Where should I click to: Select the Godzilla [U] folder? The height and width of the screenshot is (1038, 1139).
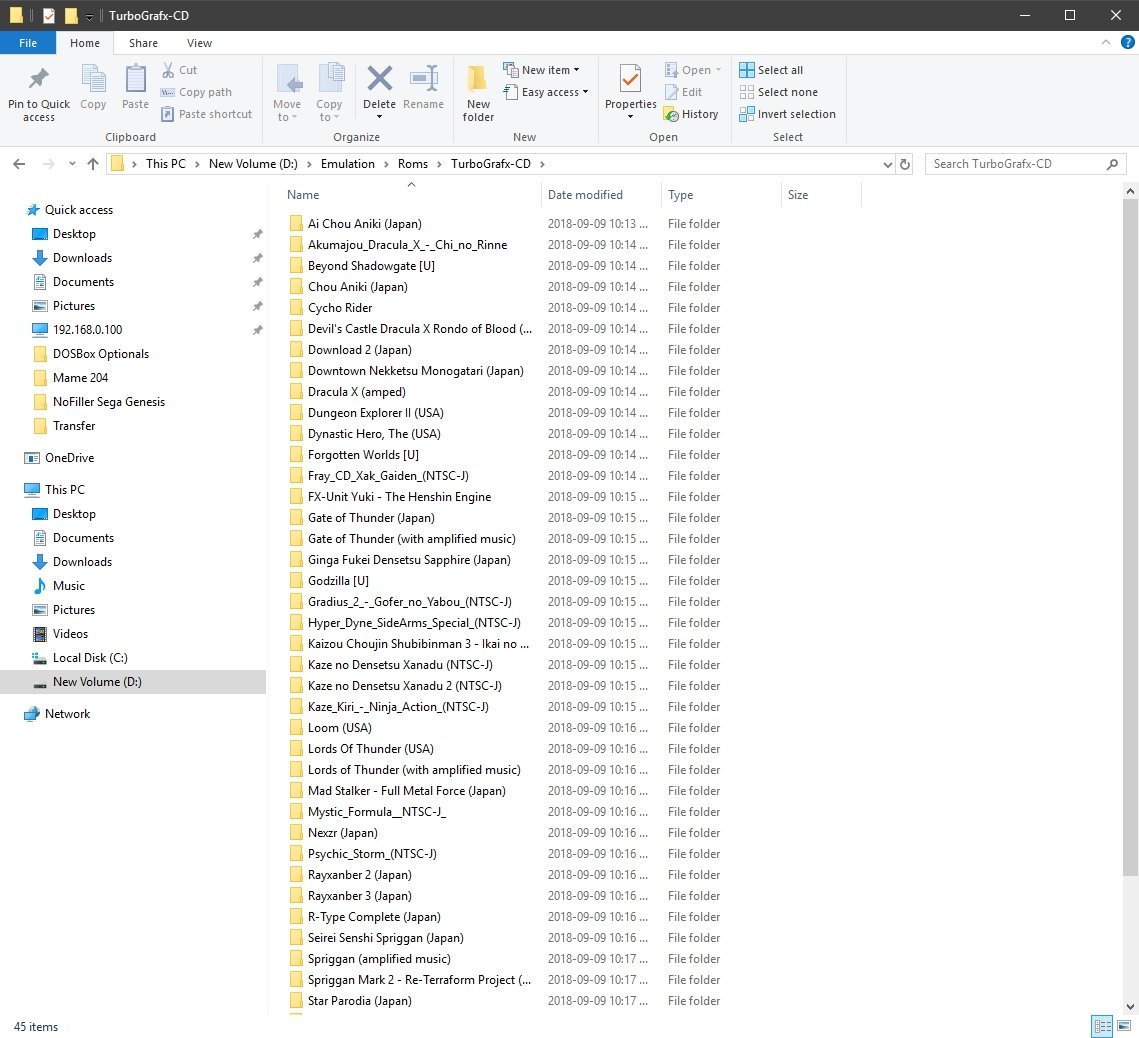pos(338,581)
